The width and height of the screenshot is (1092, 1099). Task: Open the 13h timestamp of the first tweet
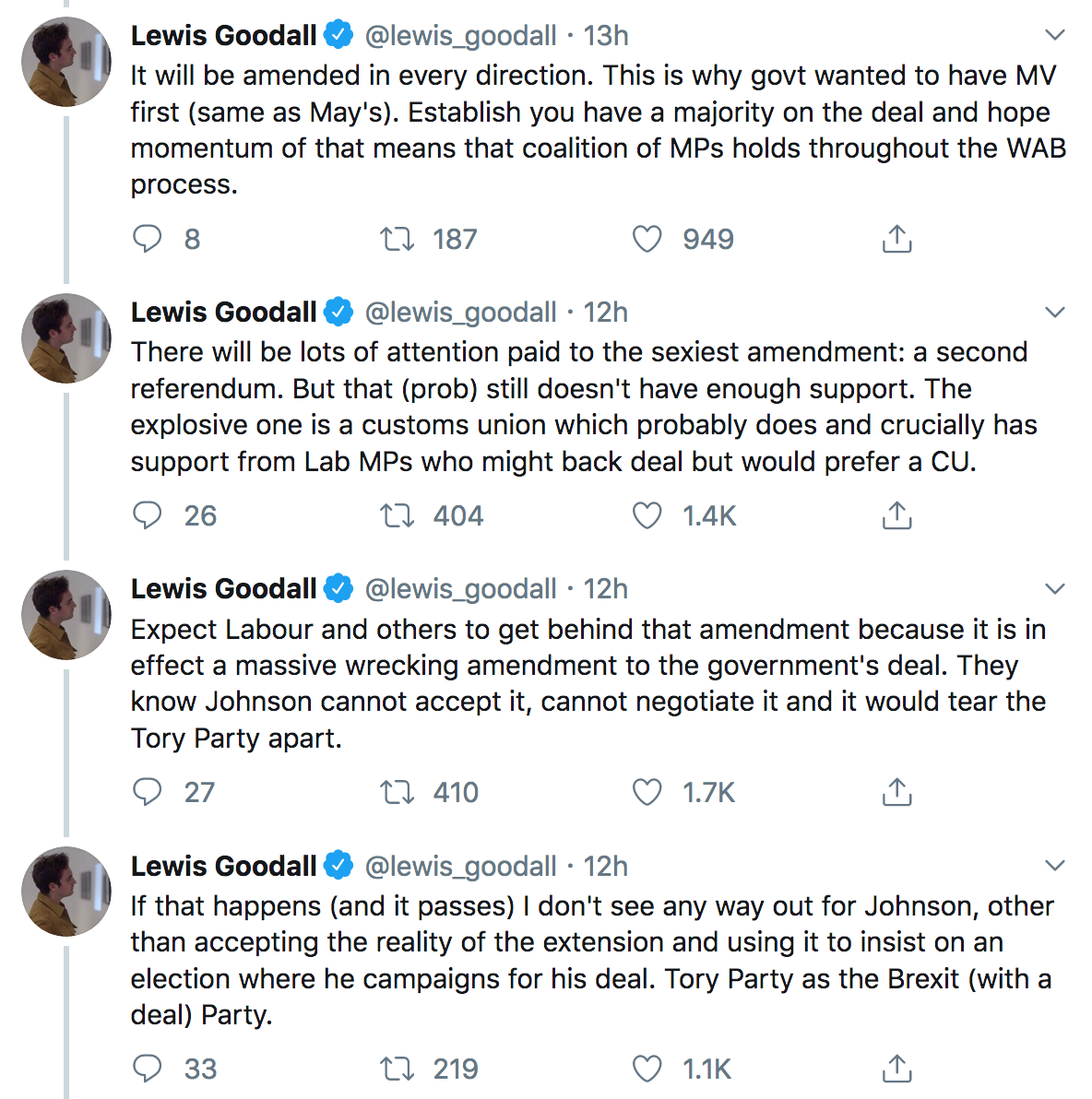click(606, 35)
